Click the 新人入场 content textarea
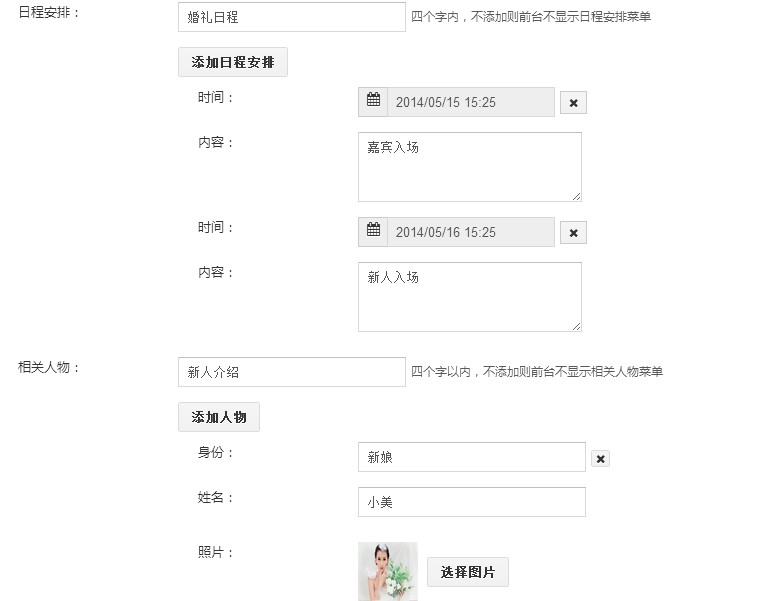Viewport: 763px width, 601px height. [469, 296]
